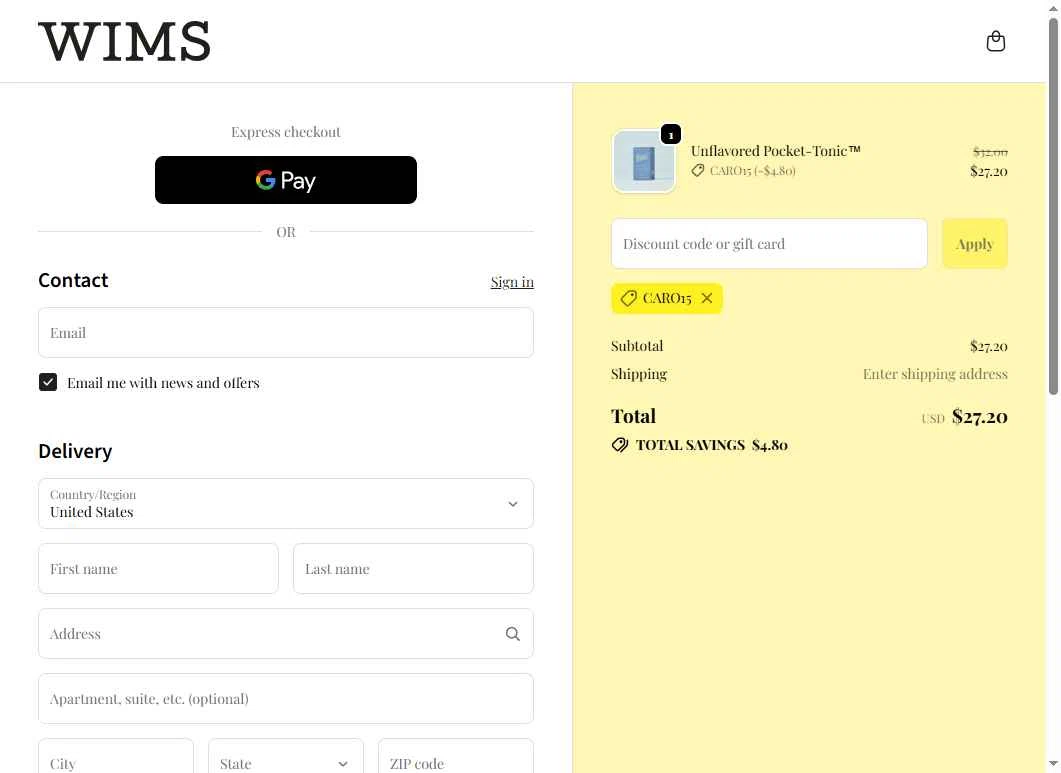Click the address search magnifier icon
Viewport: 1061px width, 773px height.
513,634
